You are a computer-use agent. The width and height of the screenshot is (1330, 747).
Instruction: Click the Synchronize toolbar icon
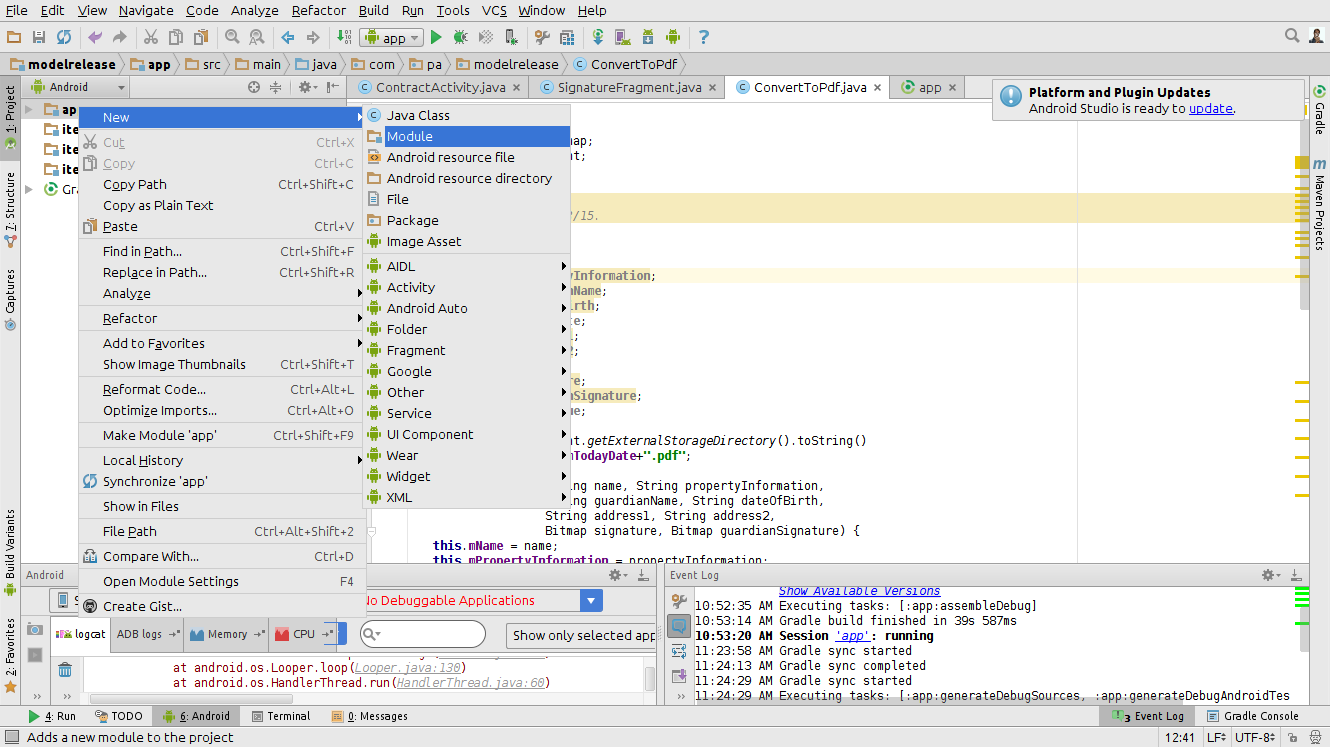(64, 37)
